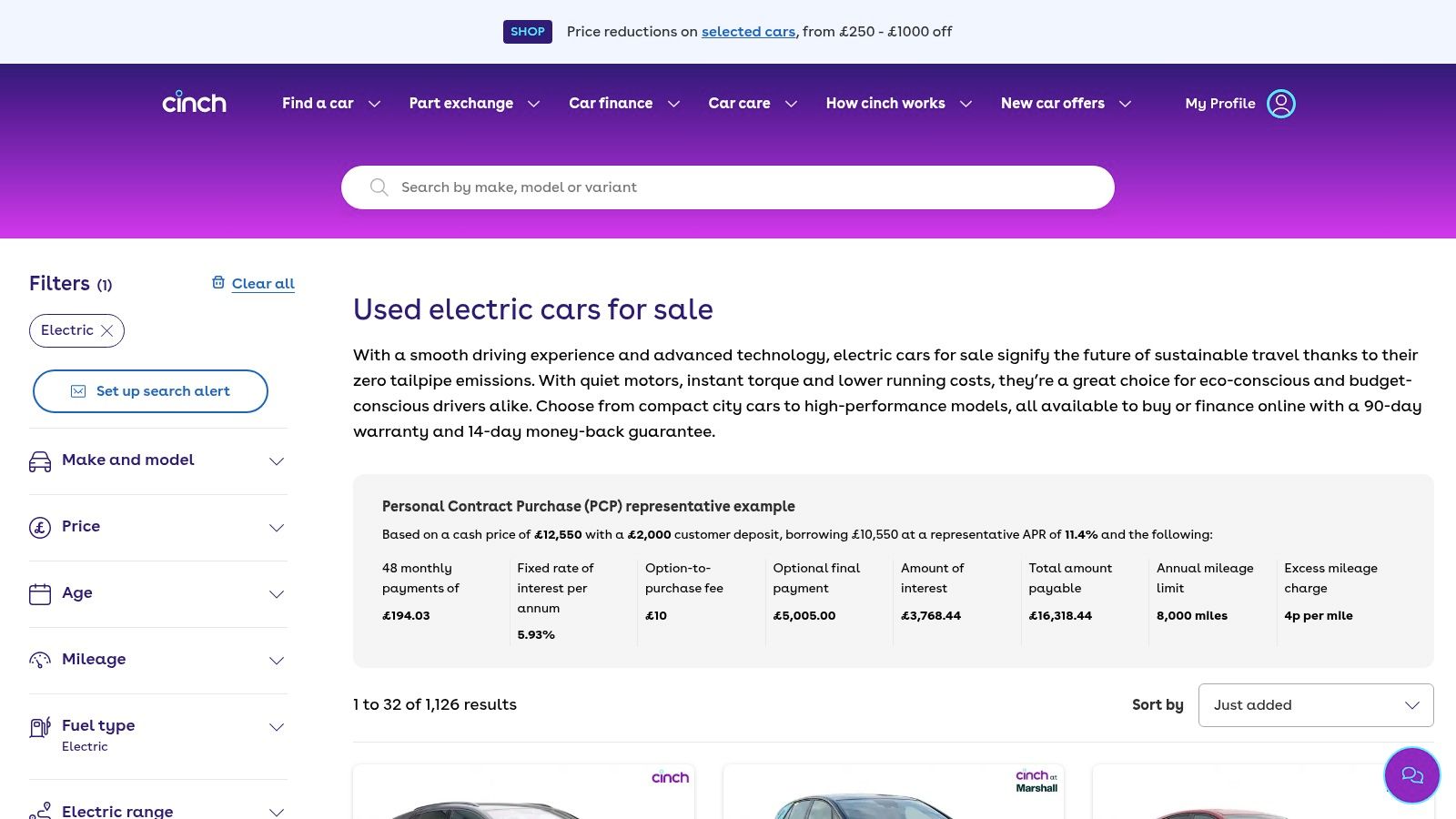Expand the Electric range filter

pos(277,811)
